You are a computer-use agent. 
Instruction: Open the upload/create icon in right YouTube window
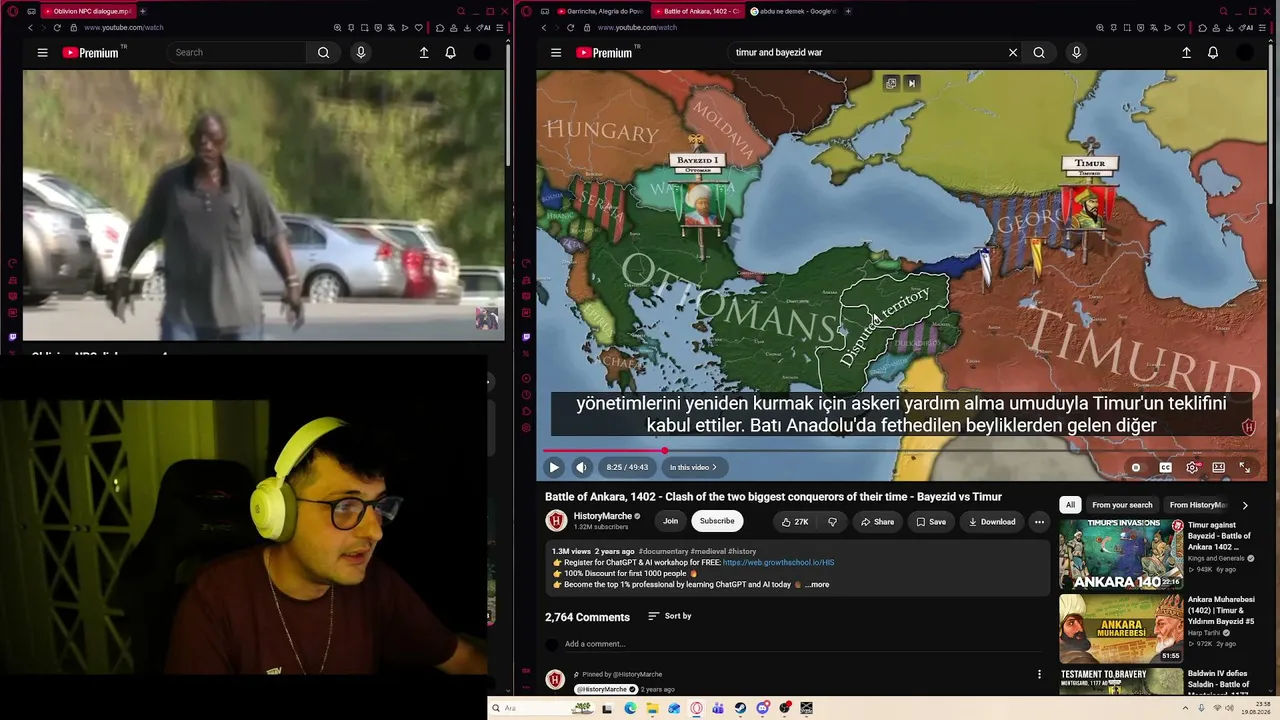(1186, 53)
